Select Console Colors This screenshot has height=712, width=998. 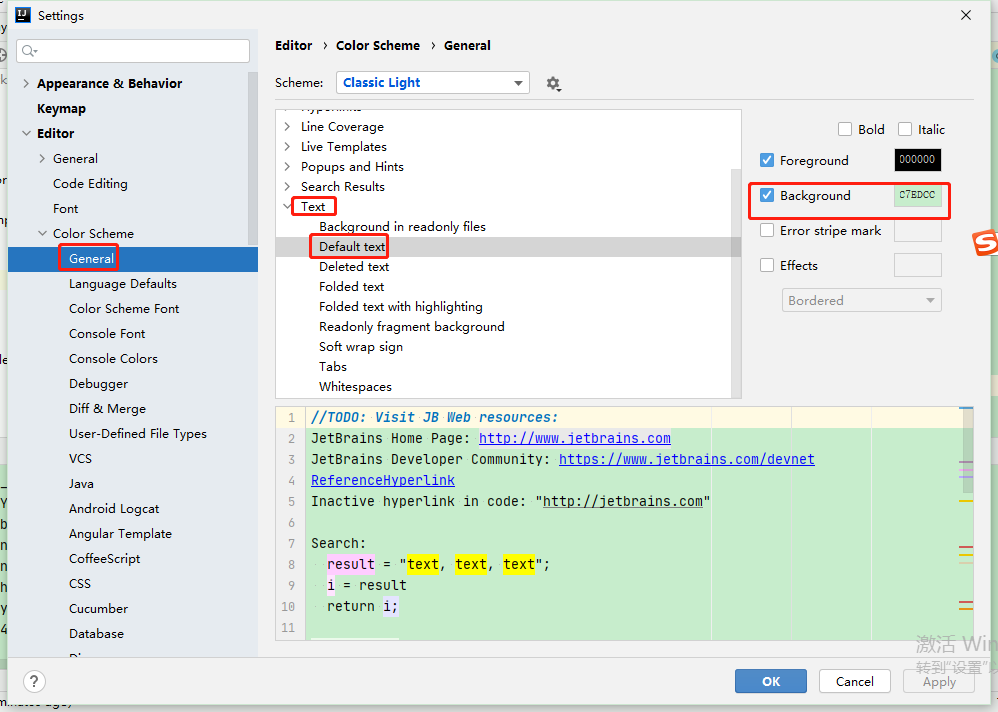113,358
